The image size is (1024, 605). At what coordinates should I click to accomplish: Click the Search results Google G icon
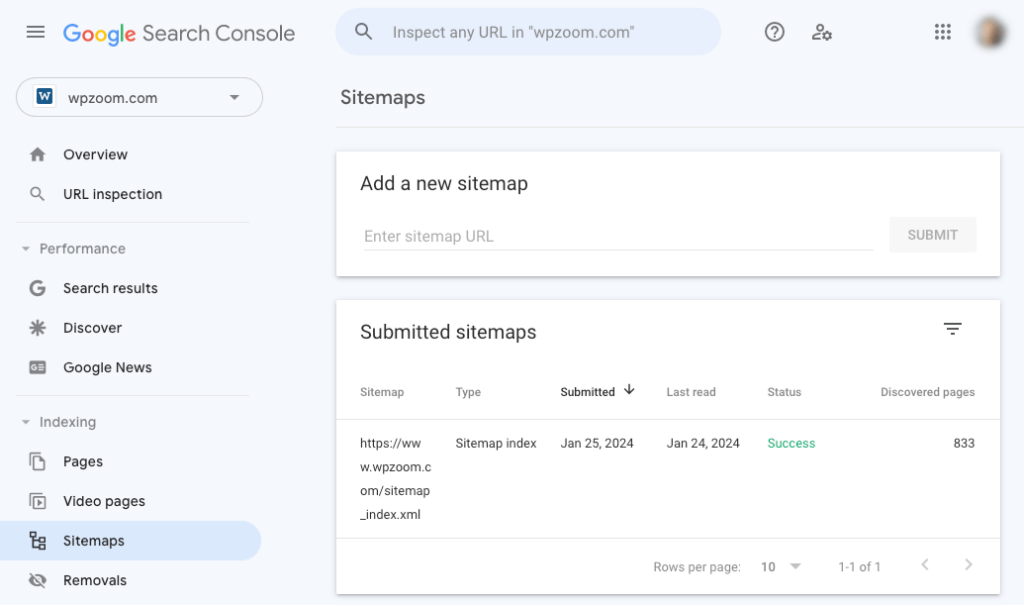[37, 288]
